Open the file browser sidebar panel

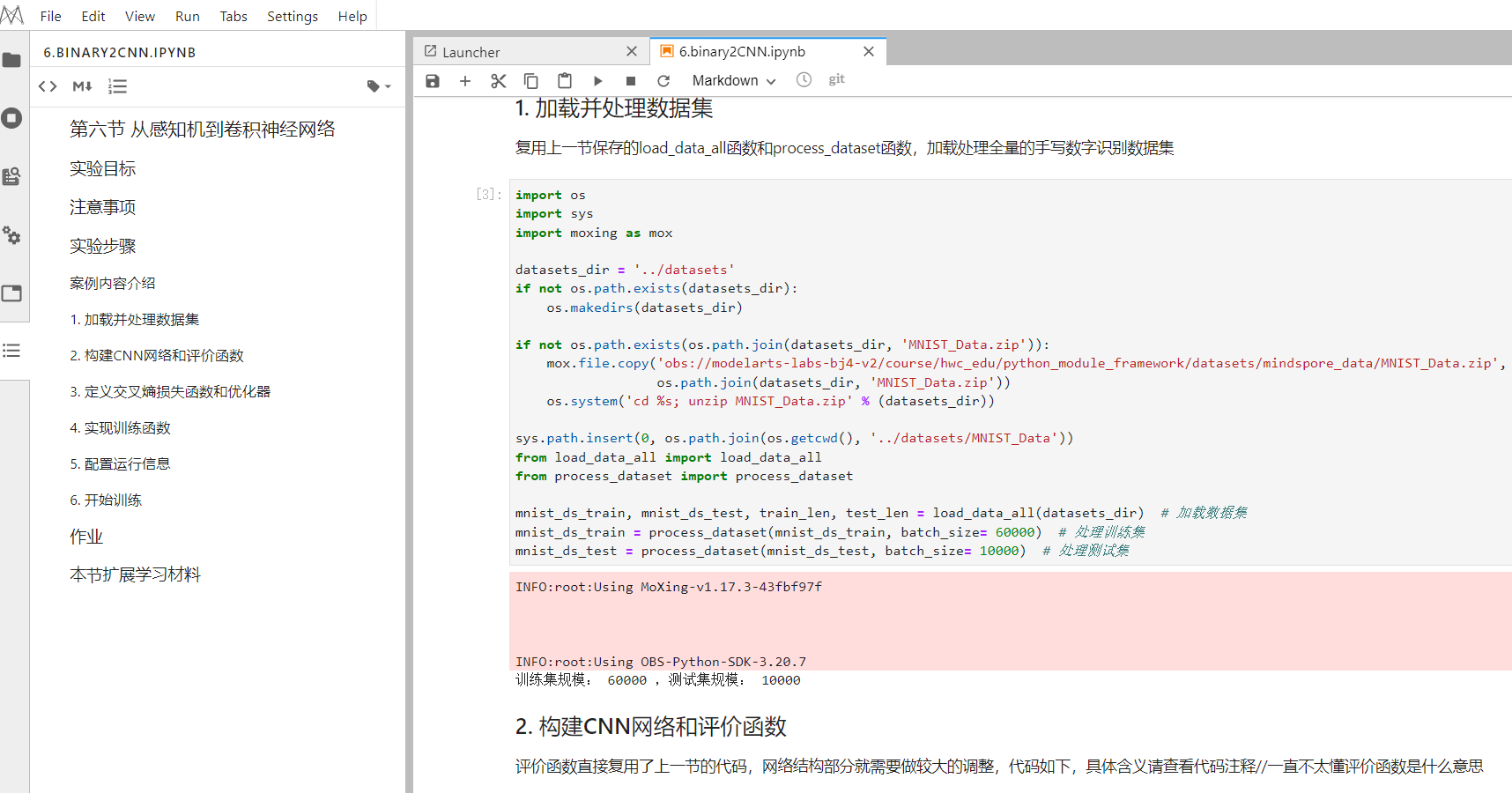(11, 60)
